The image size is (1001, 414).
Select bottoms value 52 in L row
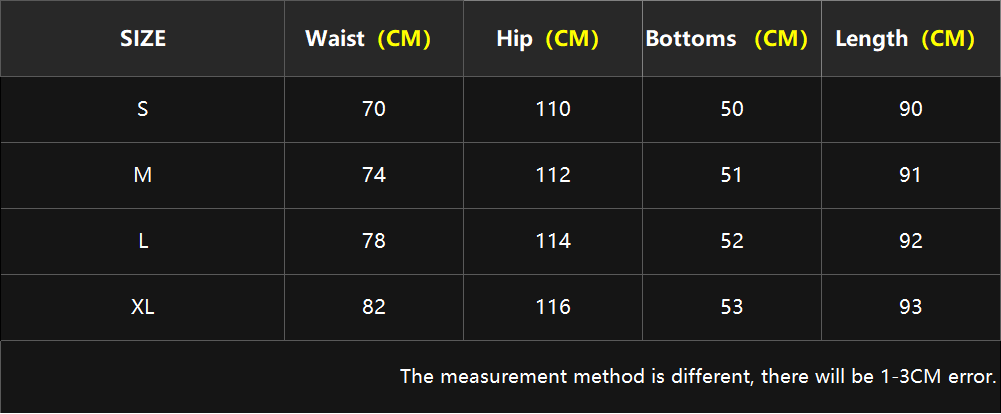[732, 242]
